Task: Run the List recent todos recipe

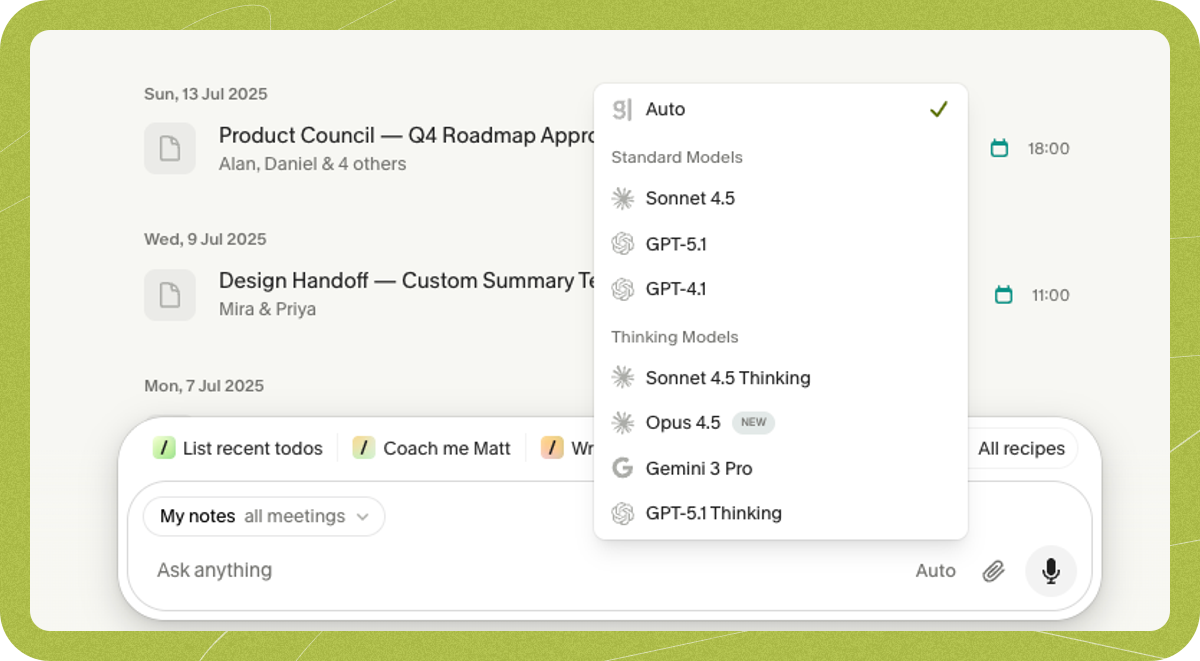Action: [238, 448]
